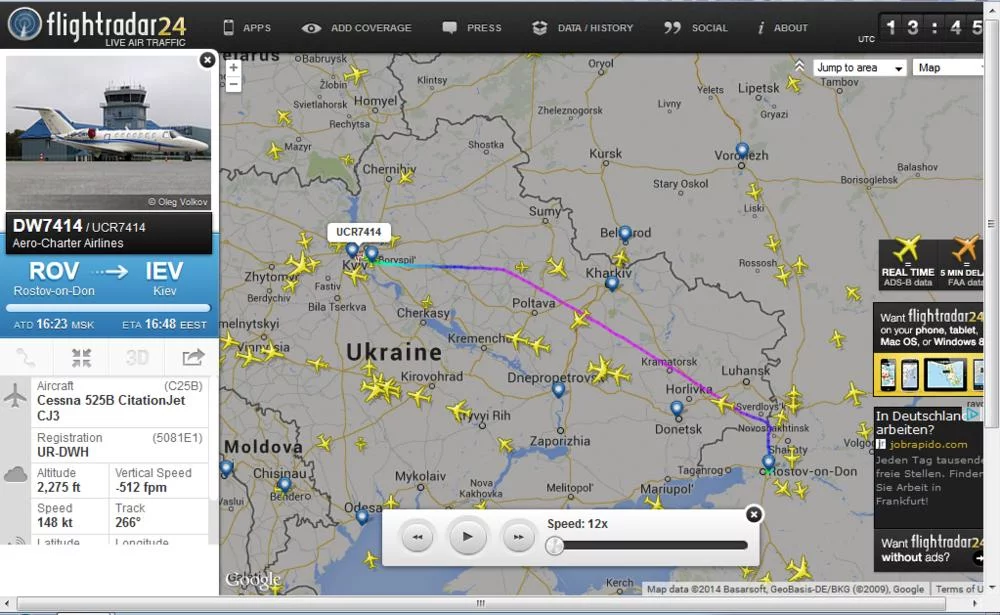Image resolution: width=1000 pixels, height=615 pixels.
Task: Click the Track 266° value
Action: click(128, 522)
